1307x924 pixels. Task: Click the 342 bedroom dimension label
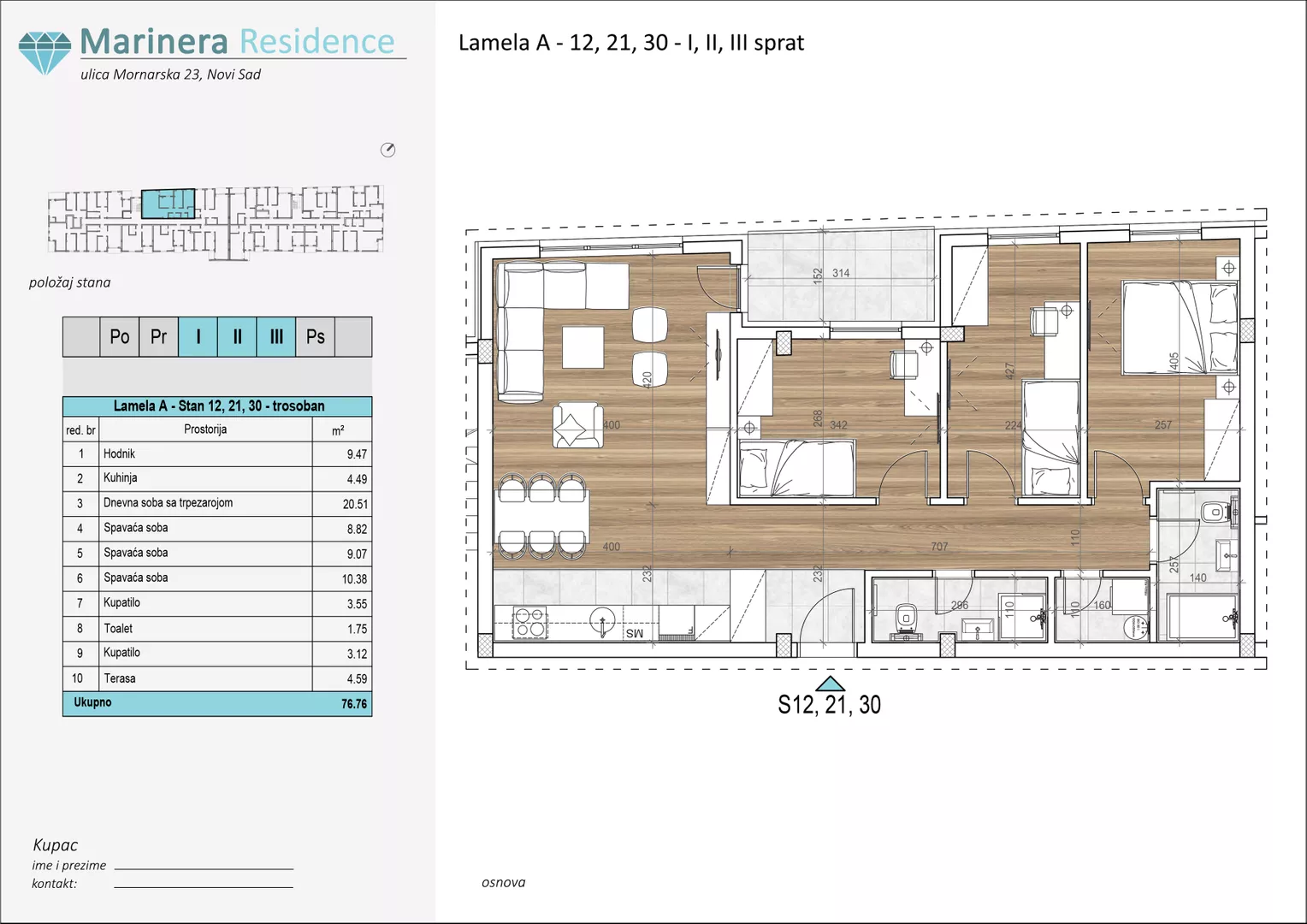point(838,425)
